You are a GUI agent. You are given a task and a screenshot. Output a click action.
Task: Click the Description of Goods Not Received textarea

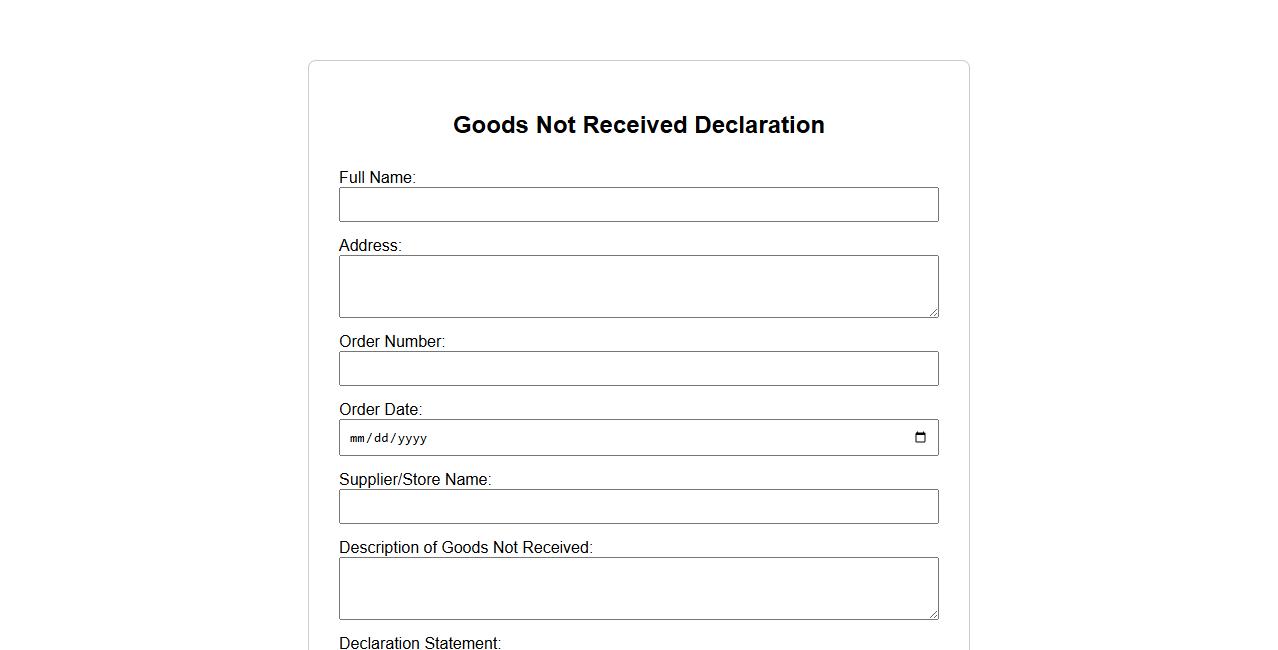(638, 588)
